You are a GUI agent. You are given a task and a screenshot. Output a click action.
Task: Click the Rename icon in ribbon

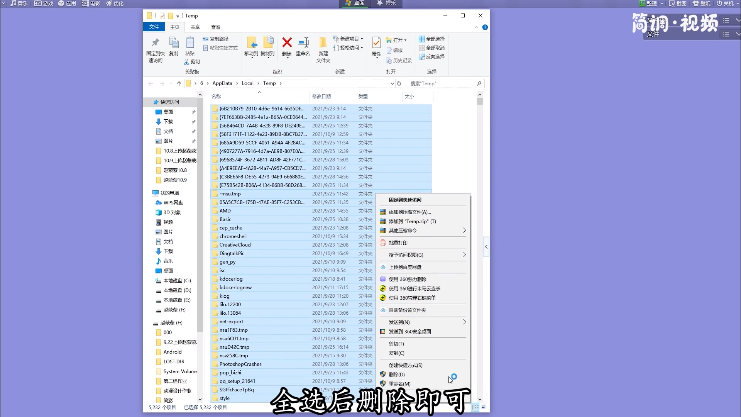[x=303, y=44]
